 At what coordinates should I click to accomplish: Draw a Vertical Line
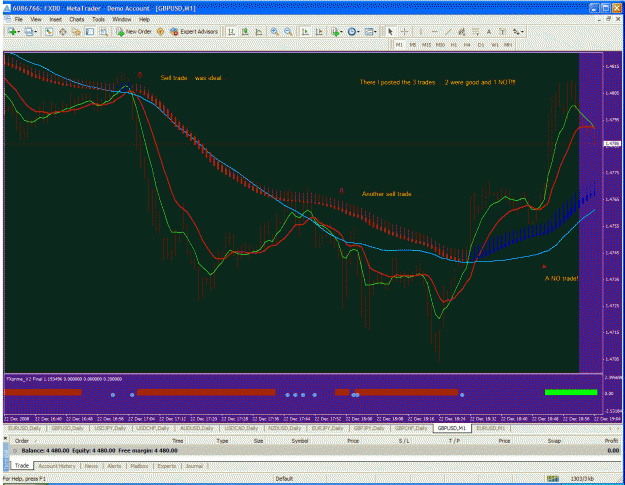point(421,32)
